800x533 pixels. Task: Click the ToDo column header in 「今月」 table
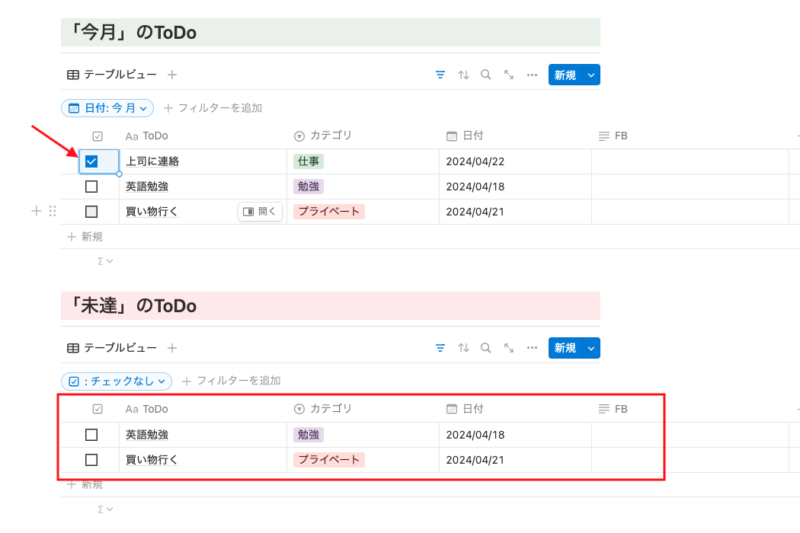(x=147, y=136)
